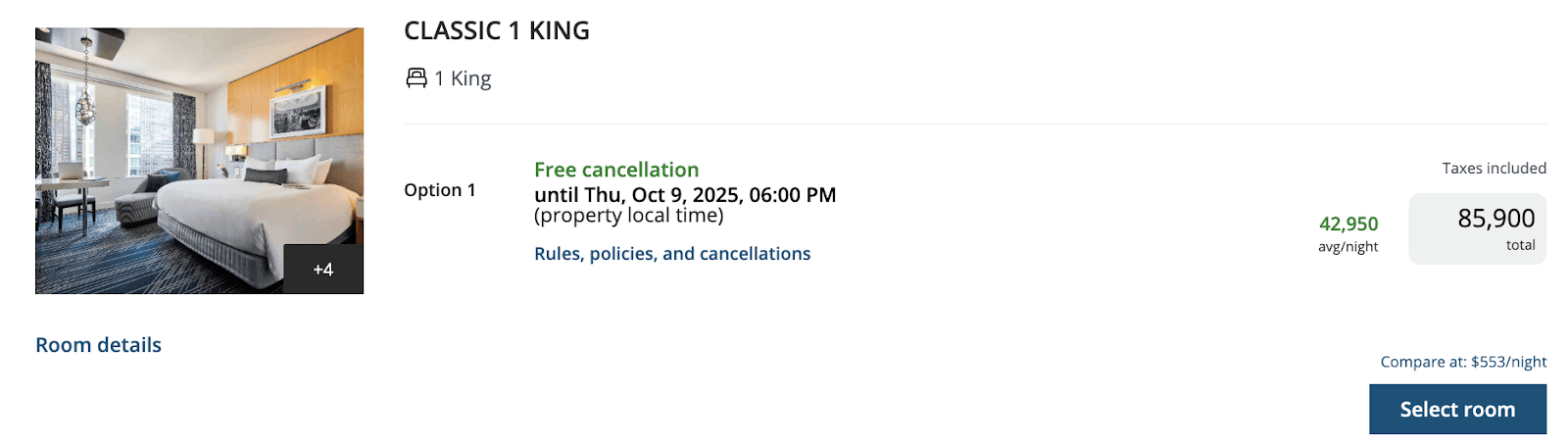The width and height of the screenshot is (1568, 446).
Task: Click Compare at: $553/night link
Action: pos(1464,362)
